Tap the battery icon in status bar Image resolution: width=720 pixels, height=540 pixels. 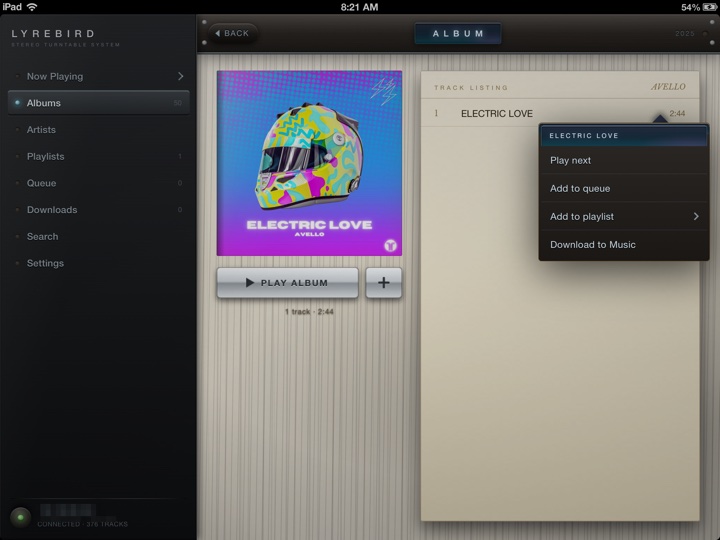pos(709,7)
